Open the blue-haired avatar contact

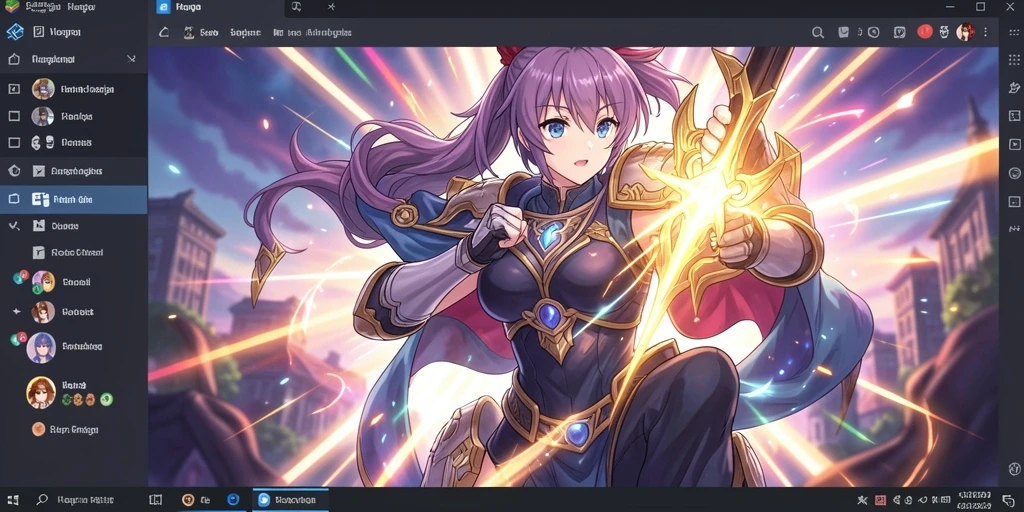(40, 347)
